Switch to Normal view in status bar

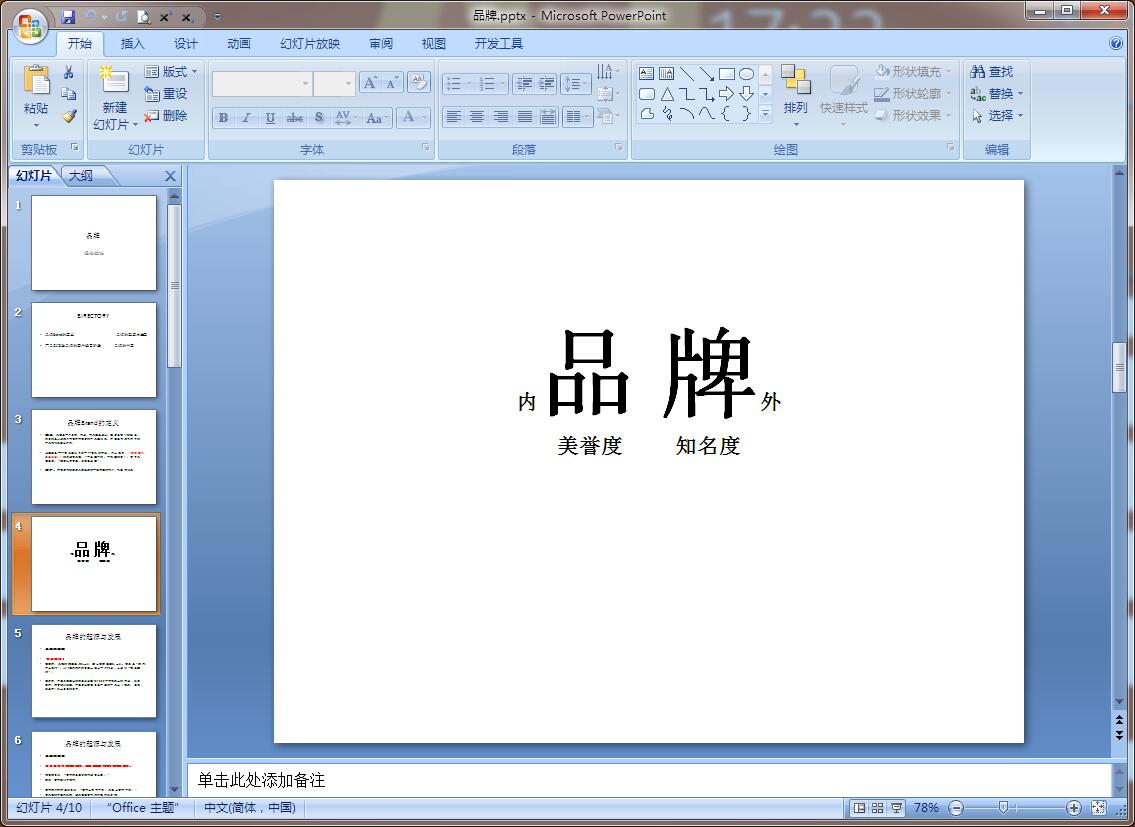coord(859,808)
